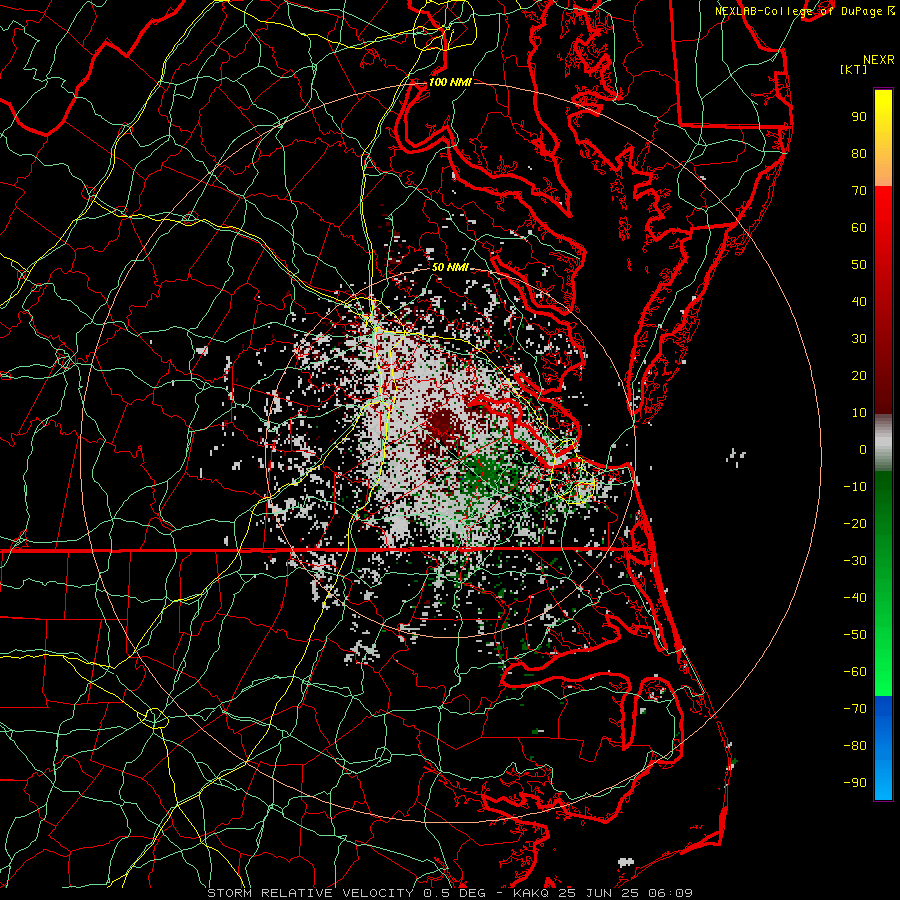This screenshot has height=900, width=900.
Task: Click the -70 knot scale label
Action: [x=855, y=709]
